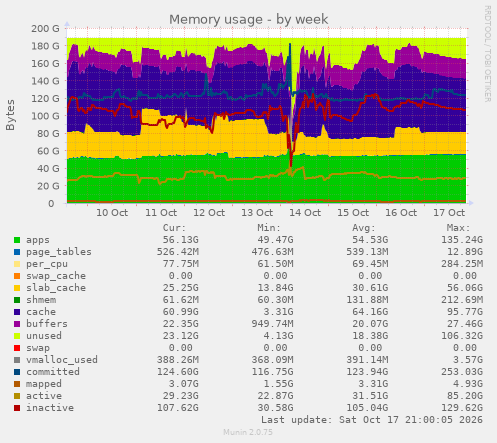Click the 'page_tables' legend label
497x443 pixels.
(x=59, y=252)
